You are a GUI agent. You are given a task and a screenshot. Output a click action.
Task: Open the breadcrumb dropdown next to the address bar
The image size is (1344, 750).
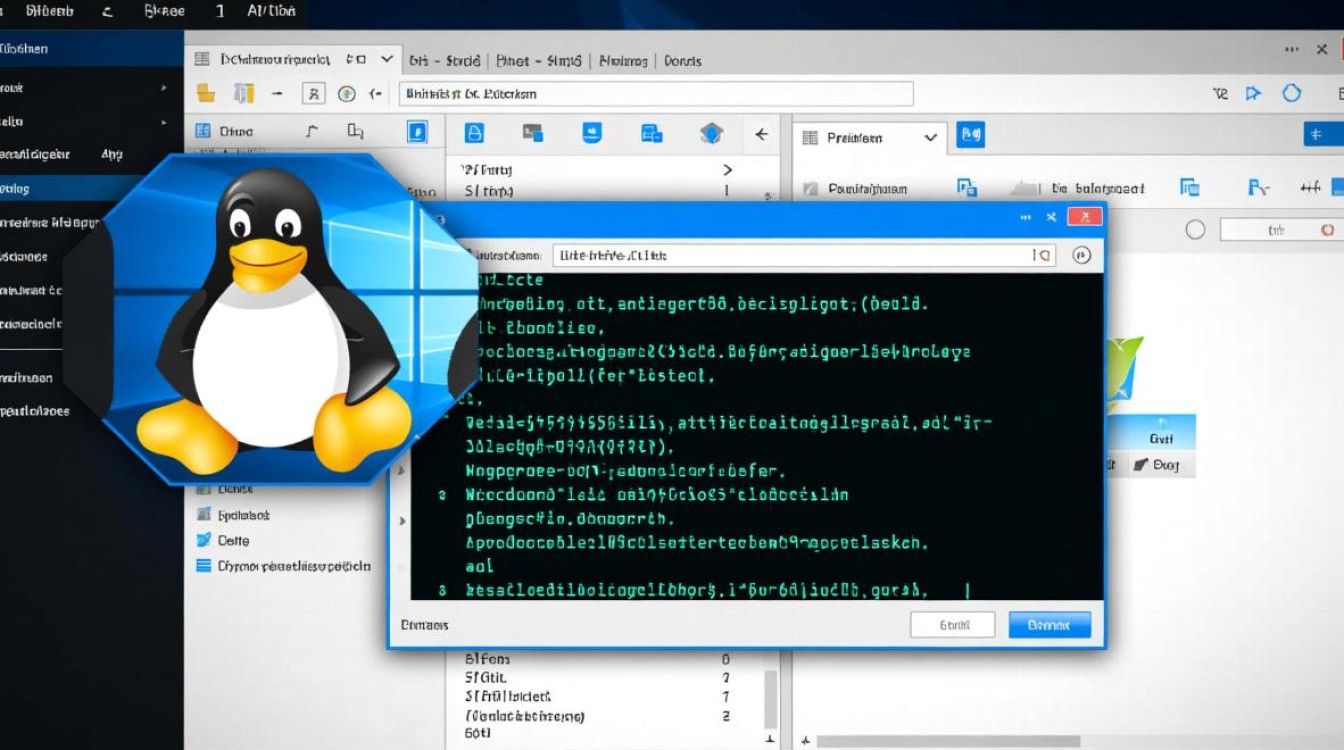(x=388, y=59)
